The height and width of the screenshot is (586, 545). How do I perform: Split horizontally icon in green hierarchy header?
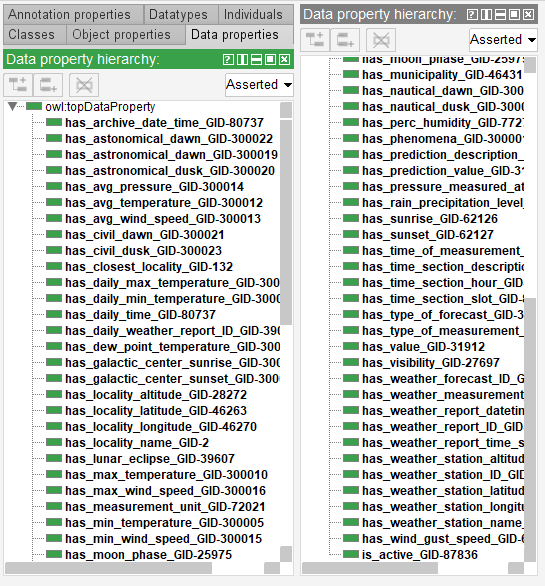point(256,59)
